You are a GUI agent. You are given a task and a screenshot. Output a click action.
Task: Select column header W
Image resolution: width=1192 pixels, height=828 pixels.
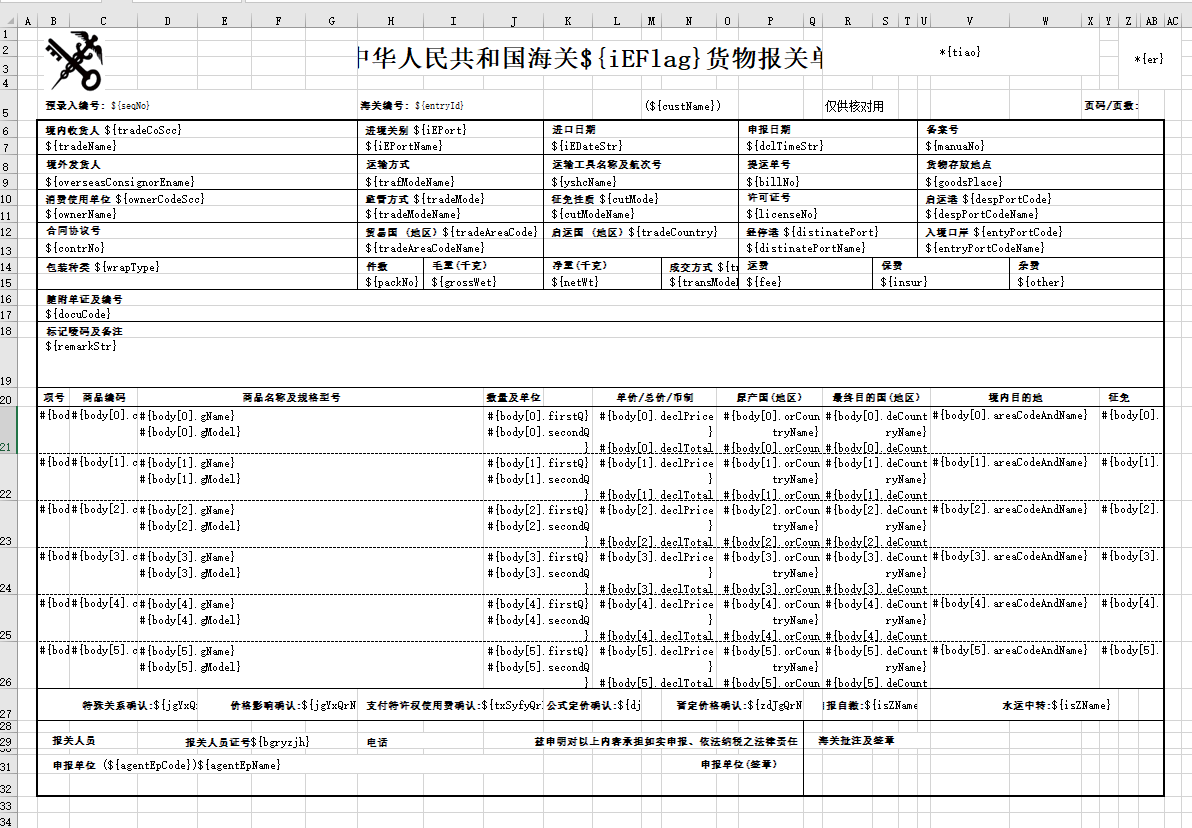(1045, 21)
